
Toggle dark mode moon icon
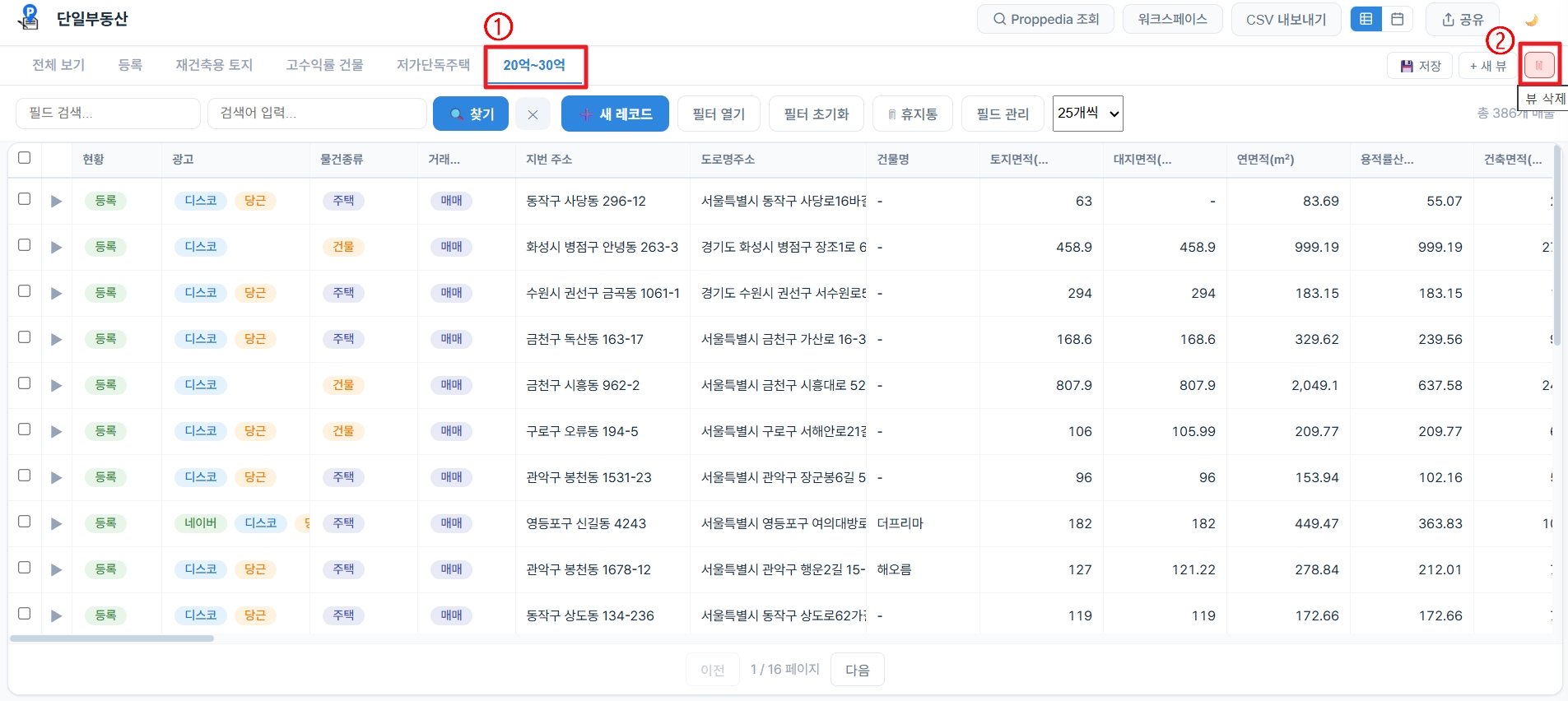(x=1531, y=20)
